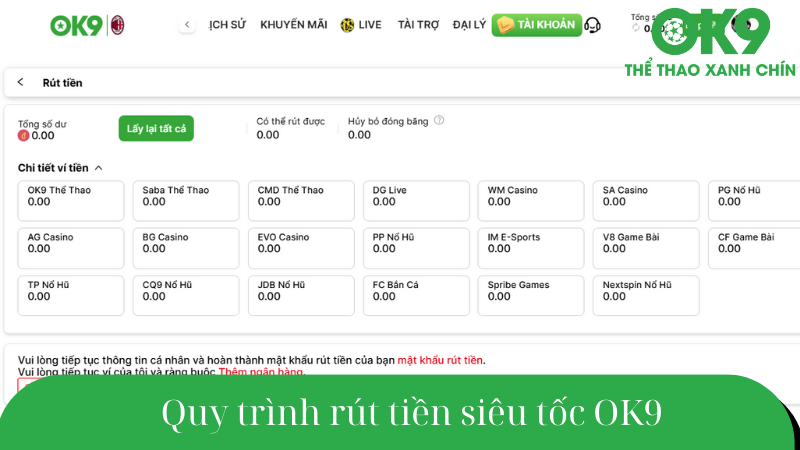This screenshot has height=450, width=800.
Task: Click the AC Milan club badge
Action: point(117,25)
